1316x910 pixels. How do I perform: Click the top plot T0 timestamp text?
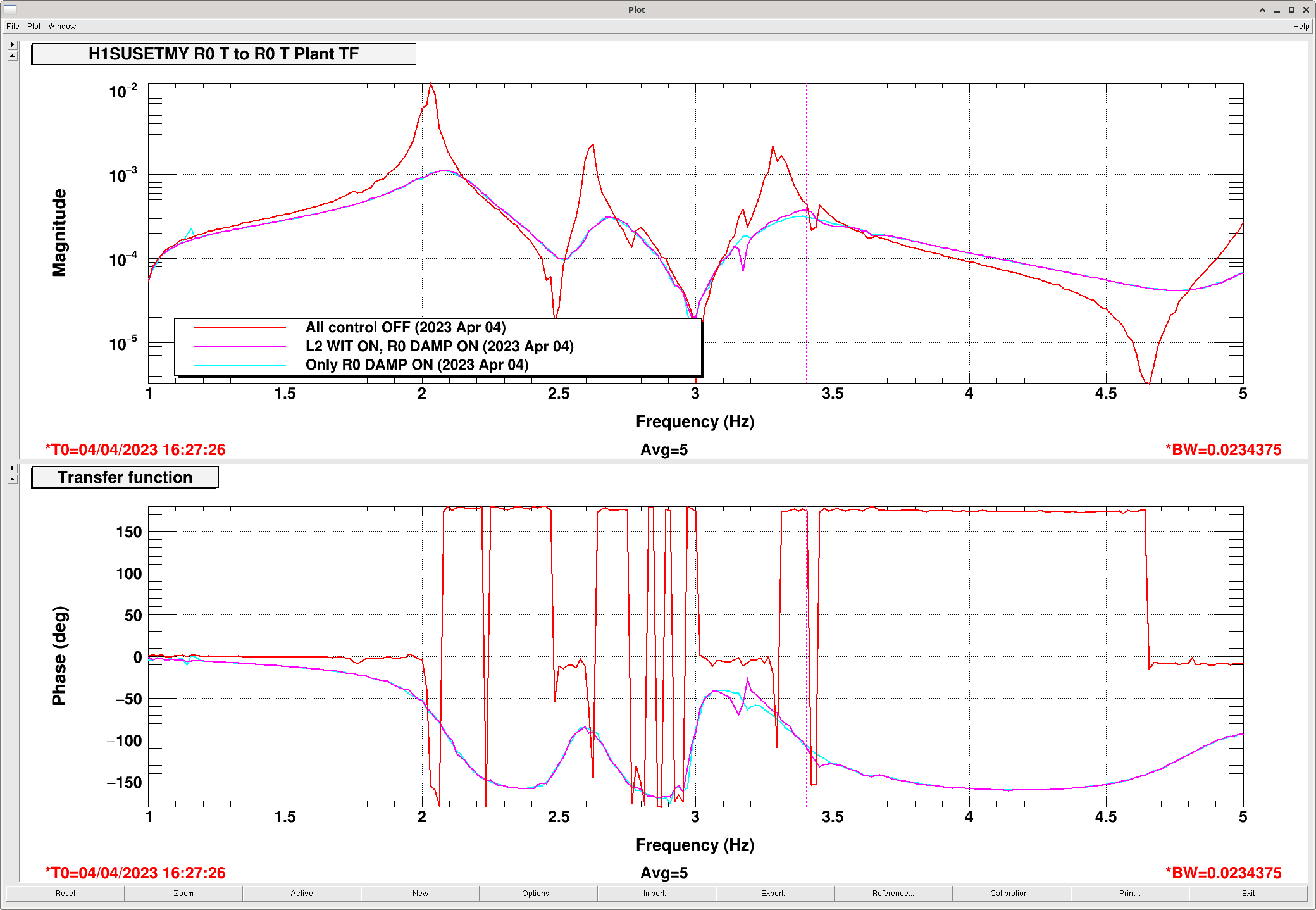click(x=135, y=450)
